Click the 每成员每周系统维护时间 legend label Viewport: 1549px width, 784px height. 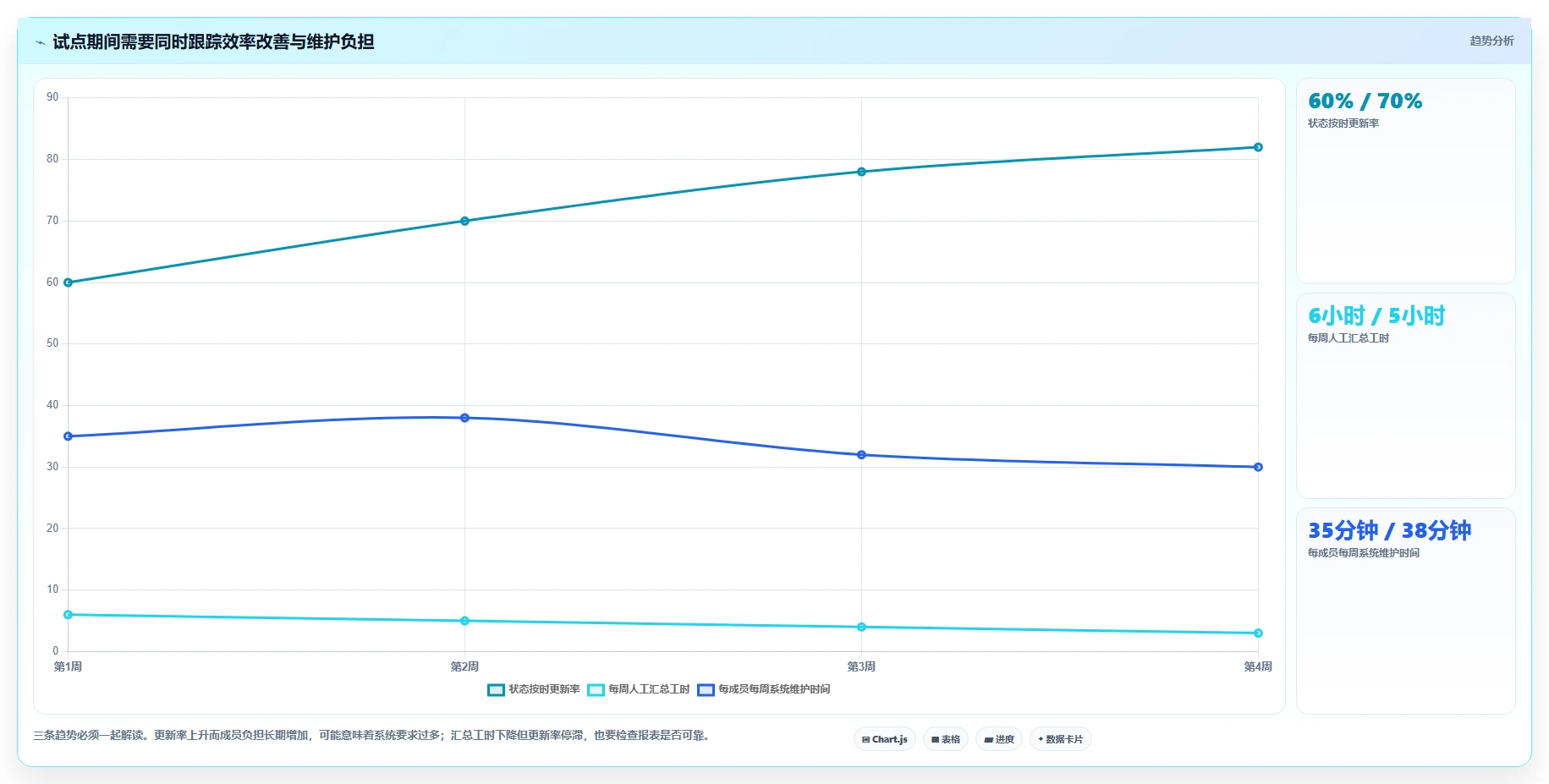tap(774, 689)
